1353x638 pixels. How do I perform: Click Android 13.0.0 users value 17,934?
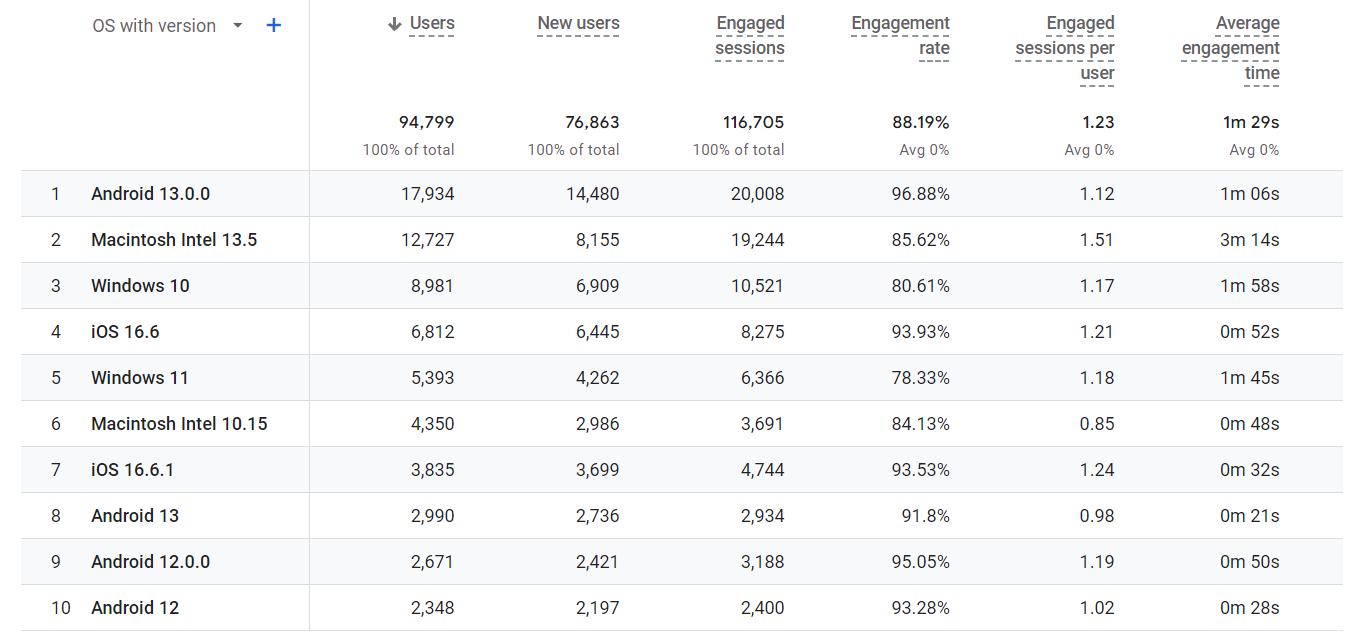pos(428,194)
